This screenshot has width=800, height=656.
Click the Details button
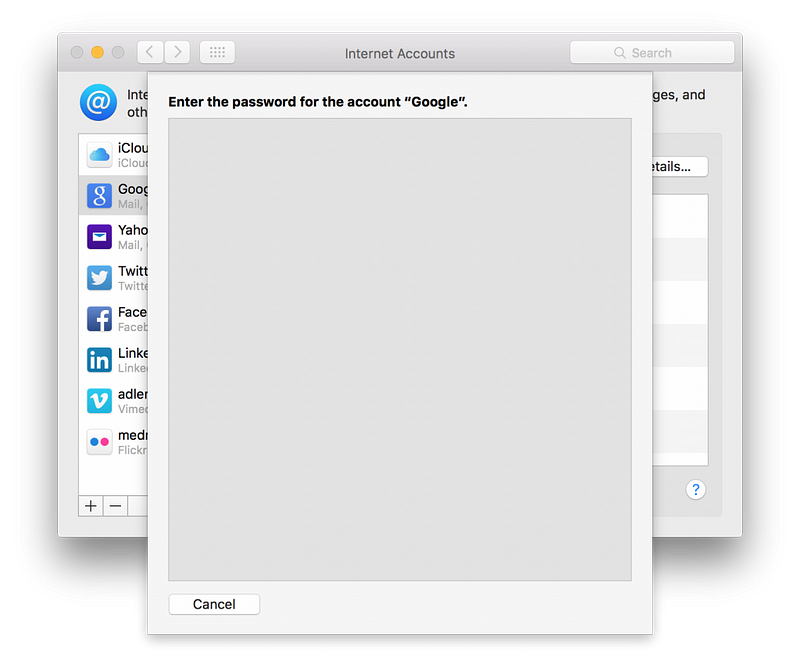pyautogui.click(x=678, y=166)
